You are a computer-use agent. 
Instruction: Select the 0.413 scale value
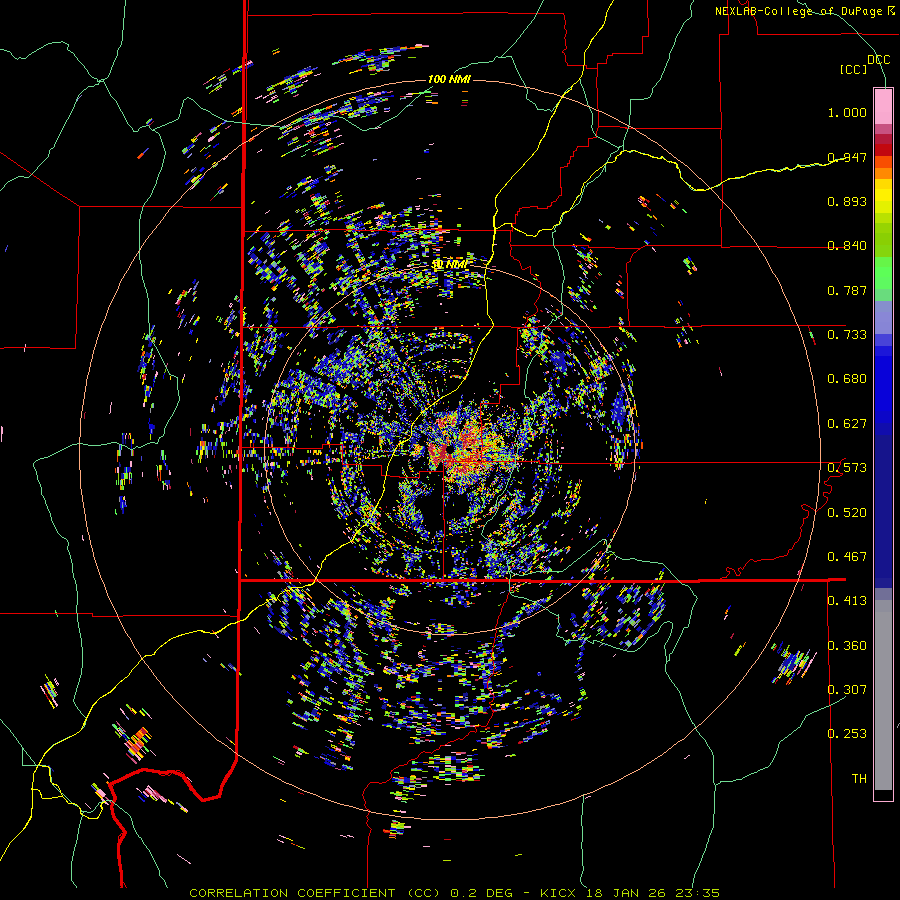(x=847, y=601)
